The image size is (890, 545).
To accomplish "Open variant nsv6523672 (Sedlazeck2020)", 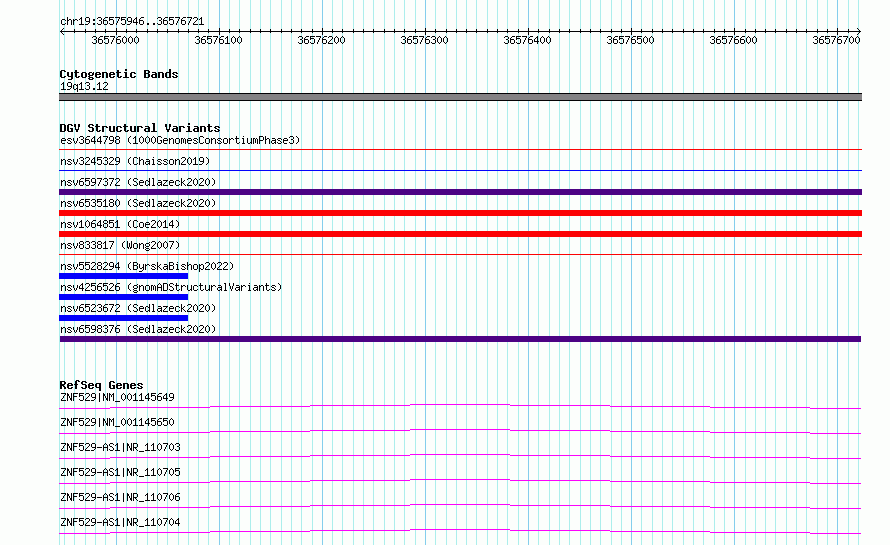I will coord(138,308).
